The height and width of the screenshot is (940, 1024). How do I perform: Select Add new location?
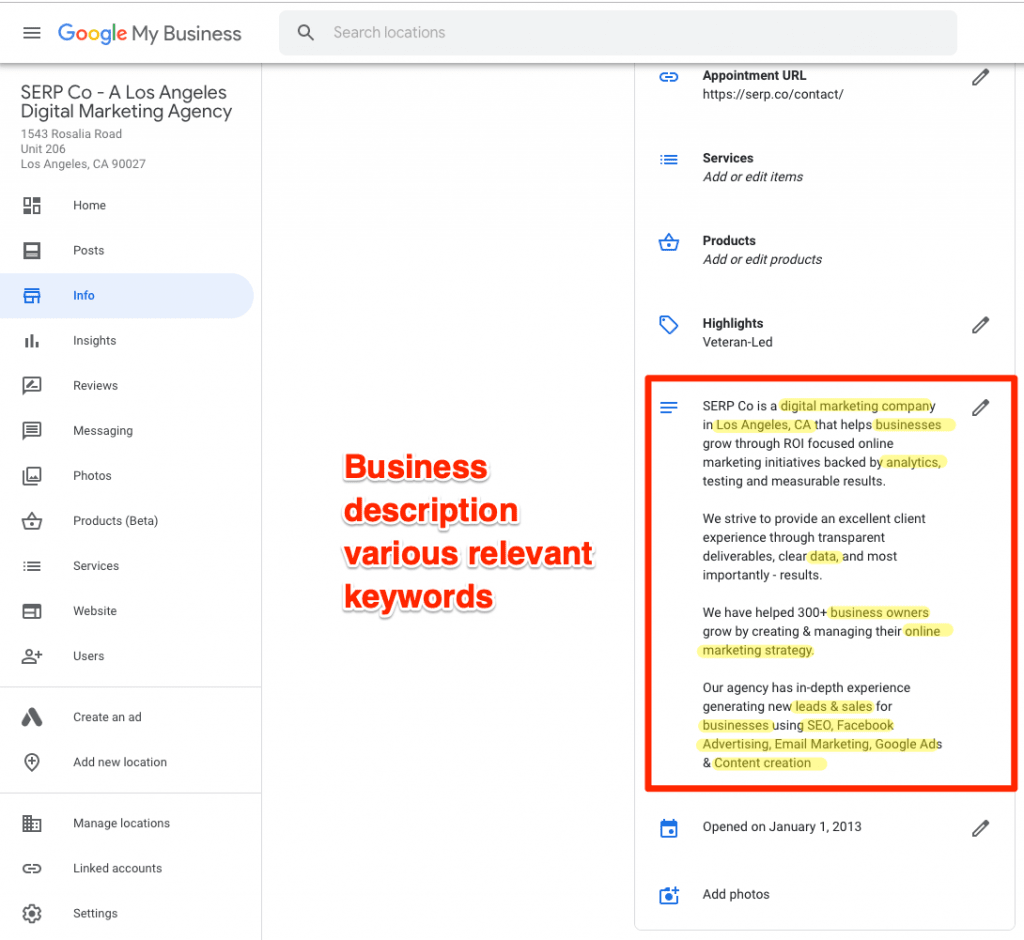(120, 762)
